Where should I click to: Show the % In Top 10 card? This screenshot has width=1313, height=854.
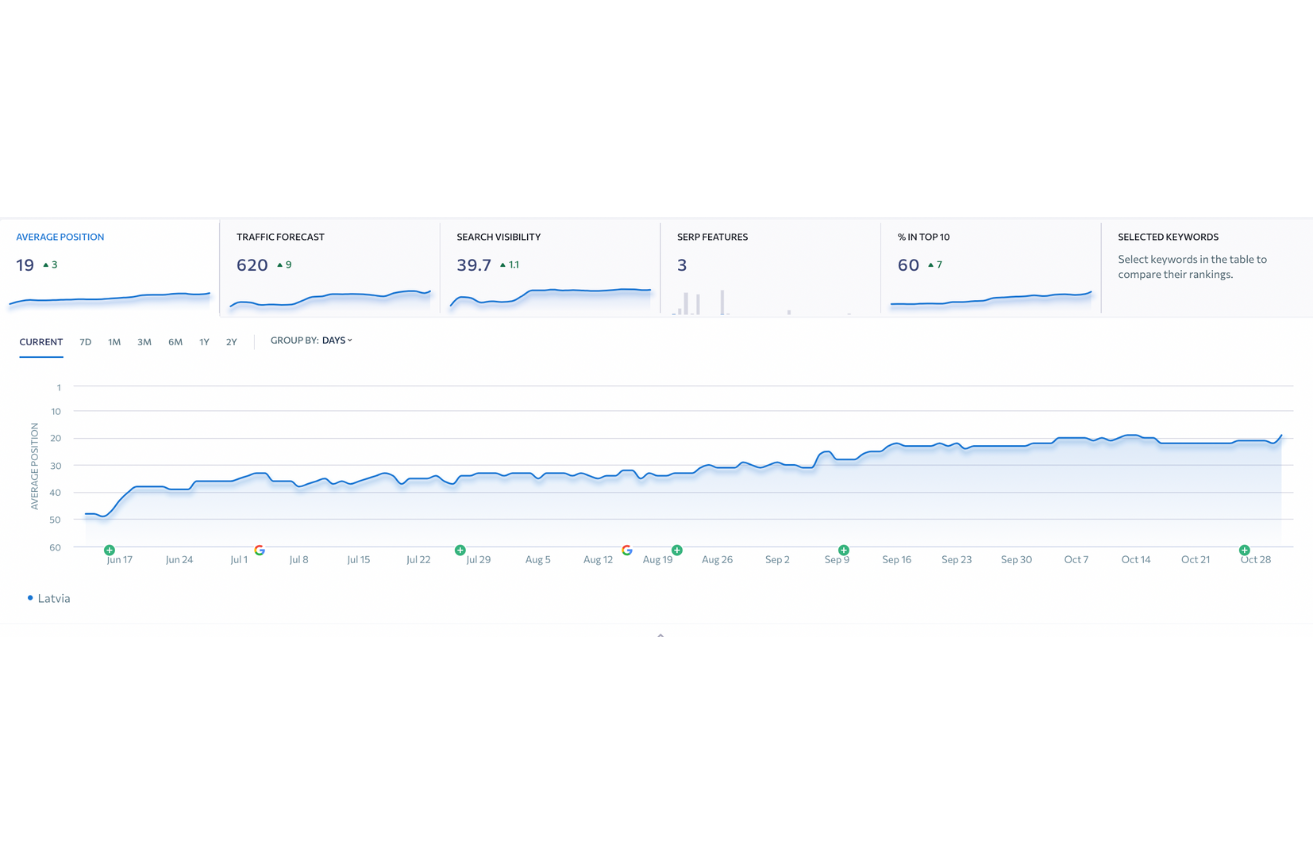tap(989, 267)
